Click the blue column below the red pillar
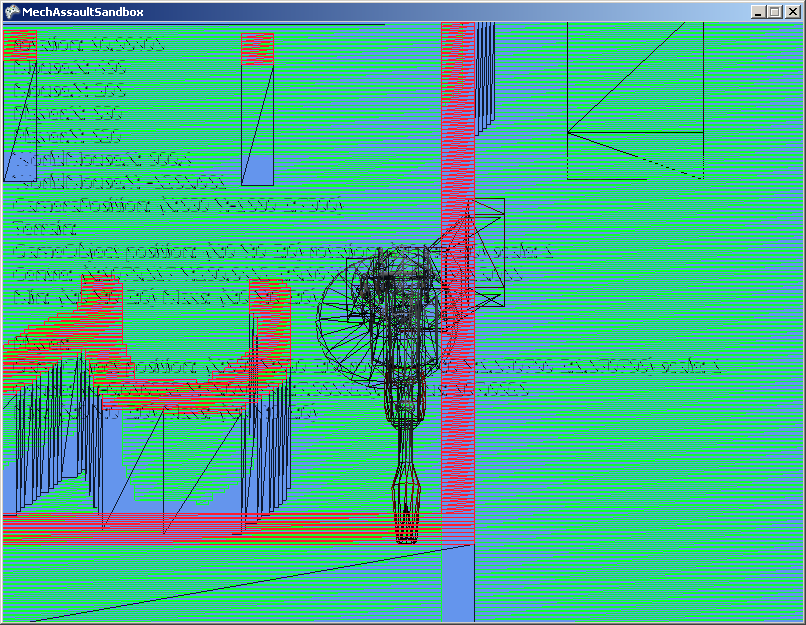Screen dimensions: 806x625 457,585
